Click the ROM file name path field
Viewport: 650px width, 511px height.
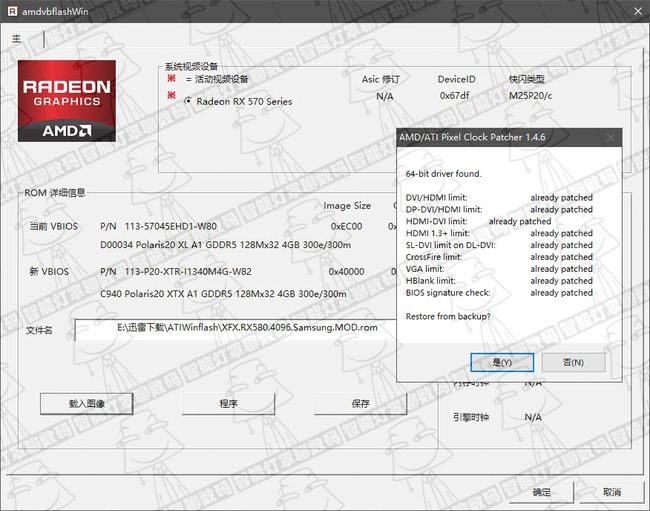(235, 330)
